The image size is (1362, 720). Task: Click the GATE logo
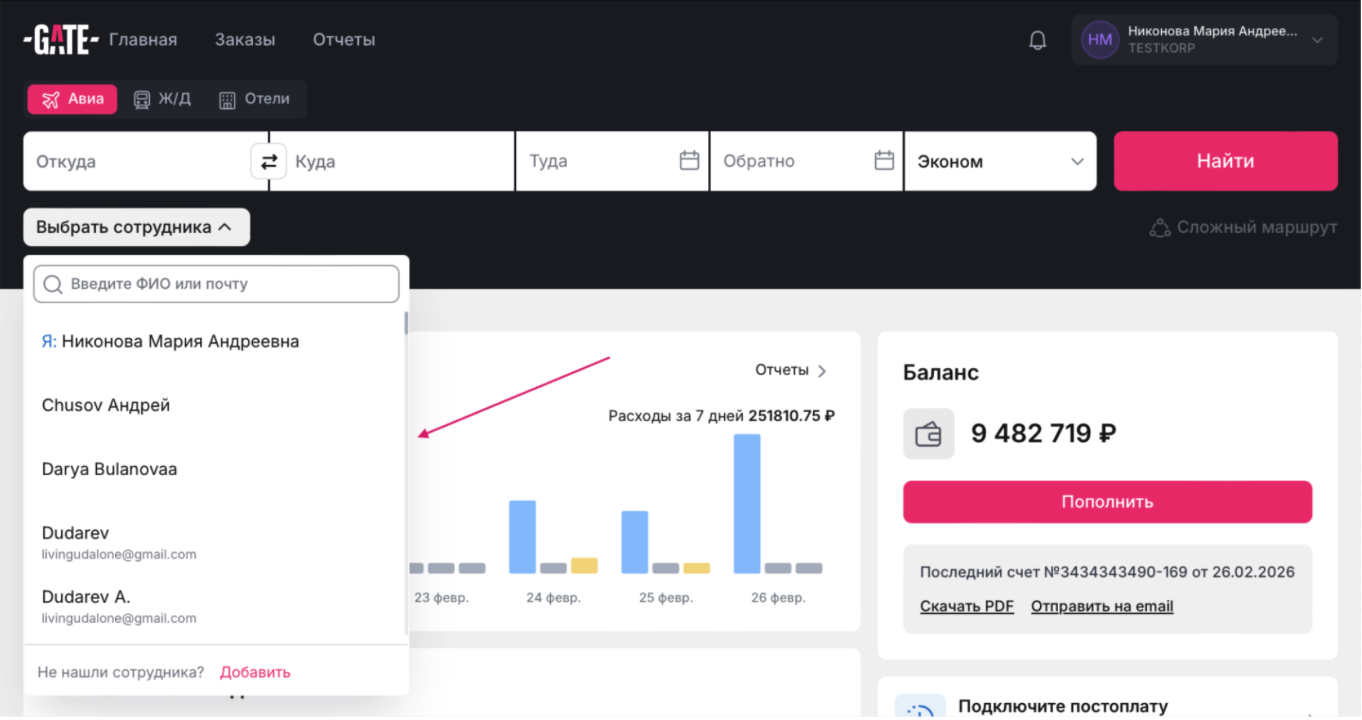(x=60, y=40)
